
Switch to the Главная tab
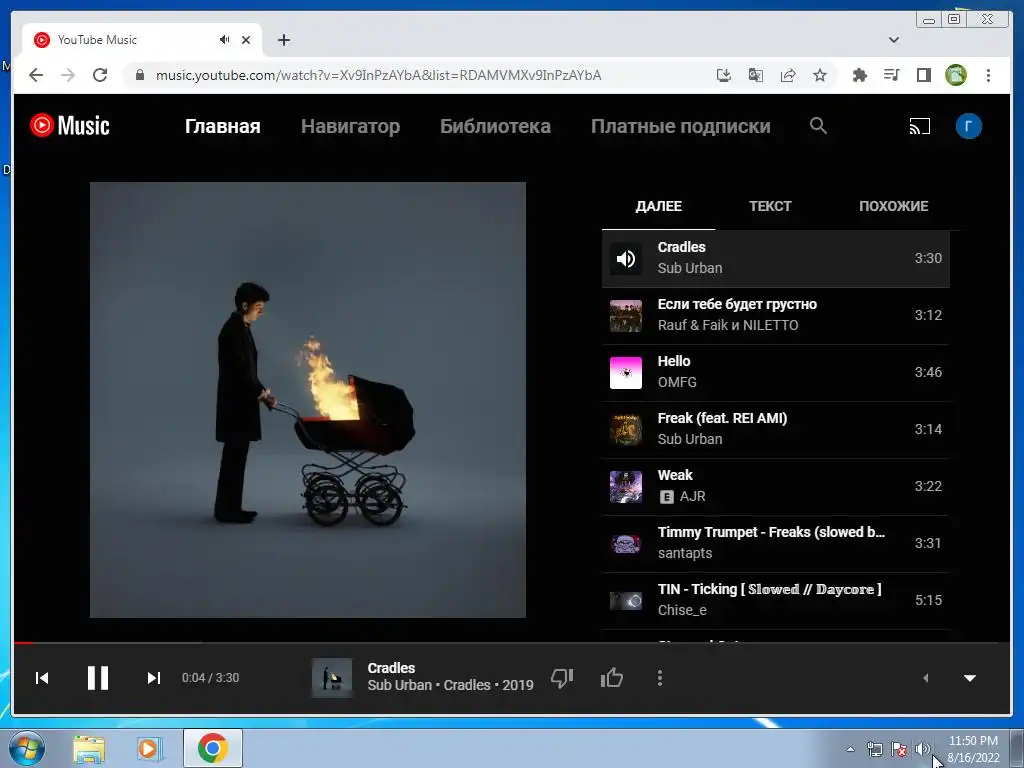point(223,126)
